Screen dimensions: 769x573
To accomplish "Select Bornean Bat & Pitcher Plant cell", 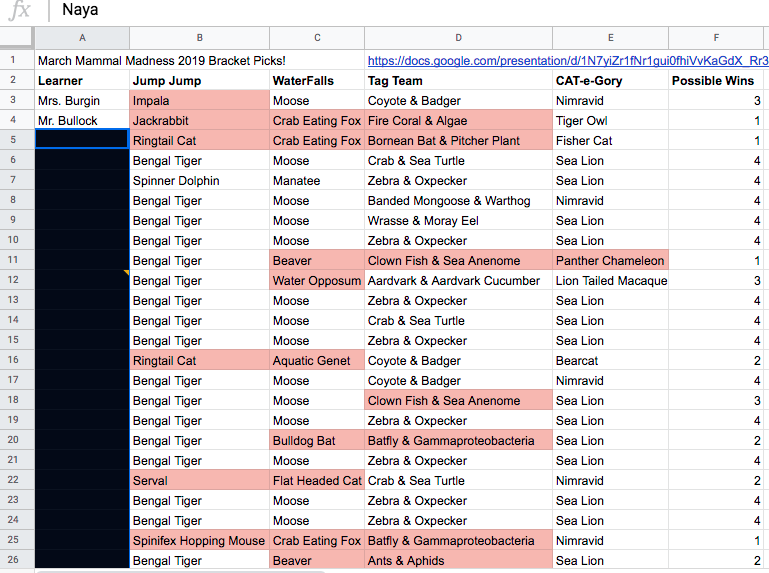I will click(x=459, y=141).
